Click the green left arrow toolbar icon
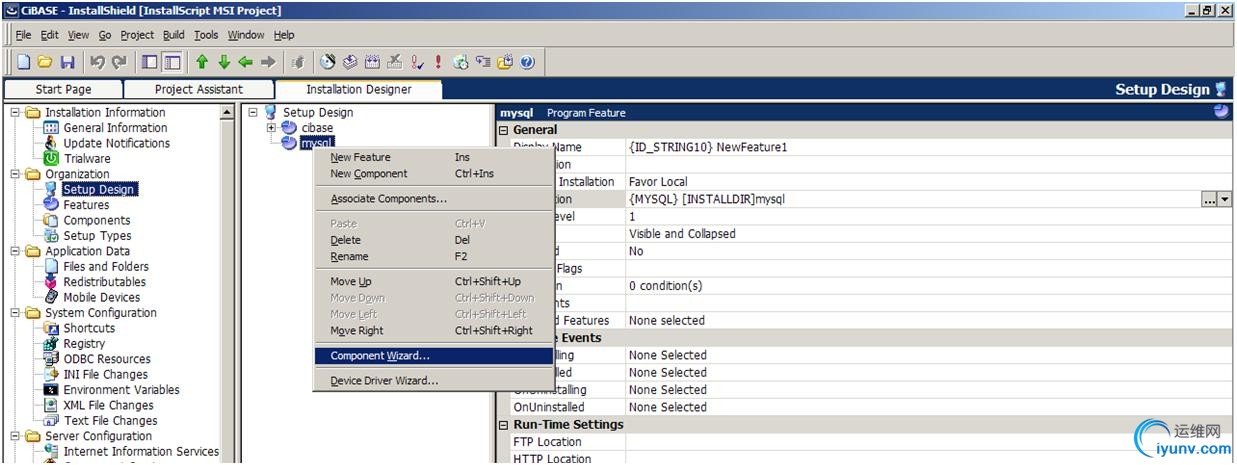1237x465 pixels. 246,62
